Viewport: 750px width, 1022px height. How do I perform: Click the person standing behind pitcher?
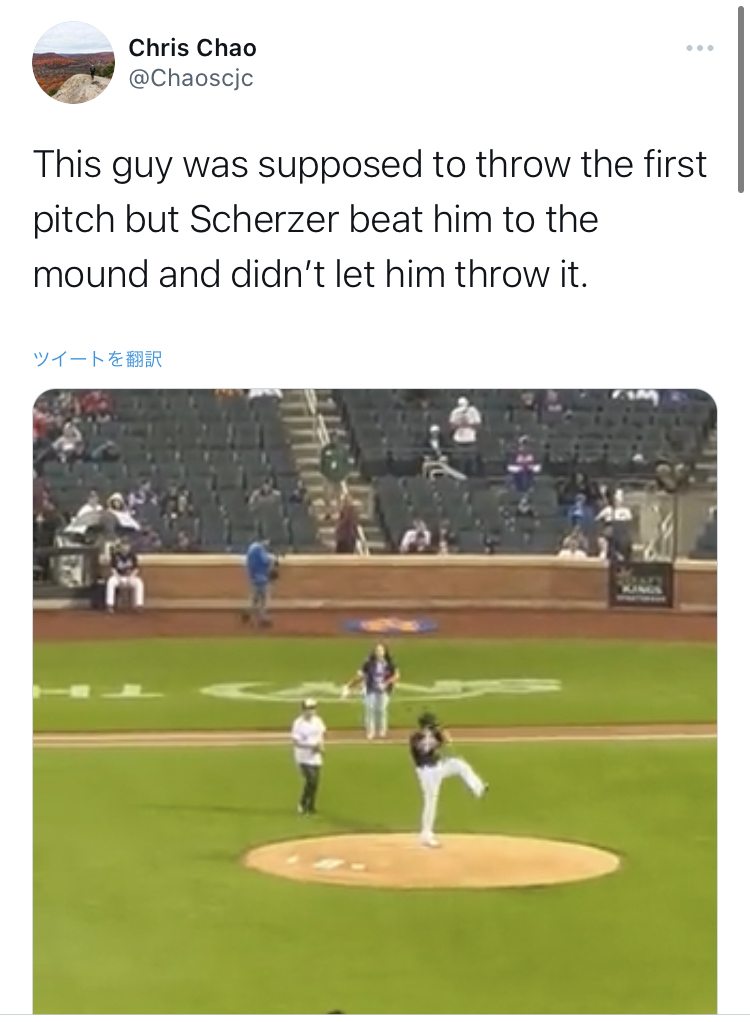click(376, 688)
